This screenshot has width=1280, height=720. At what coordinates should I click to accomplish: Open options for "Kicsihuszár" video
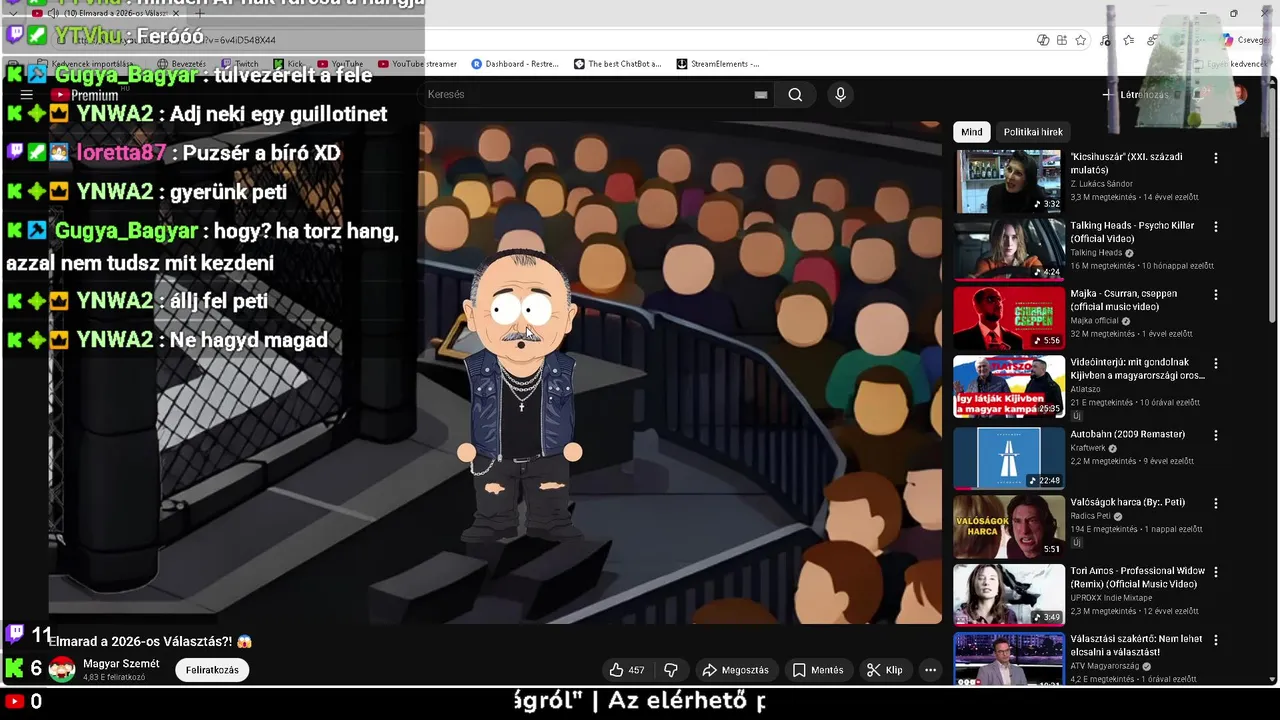tap(1216, 158)
